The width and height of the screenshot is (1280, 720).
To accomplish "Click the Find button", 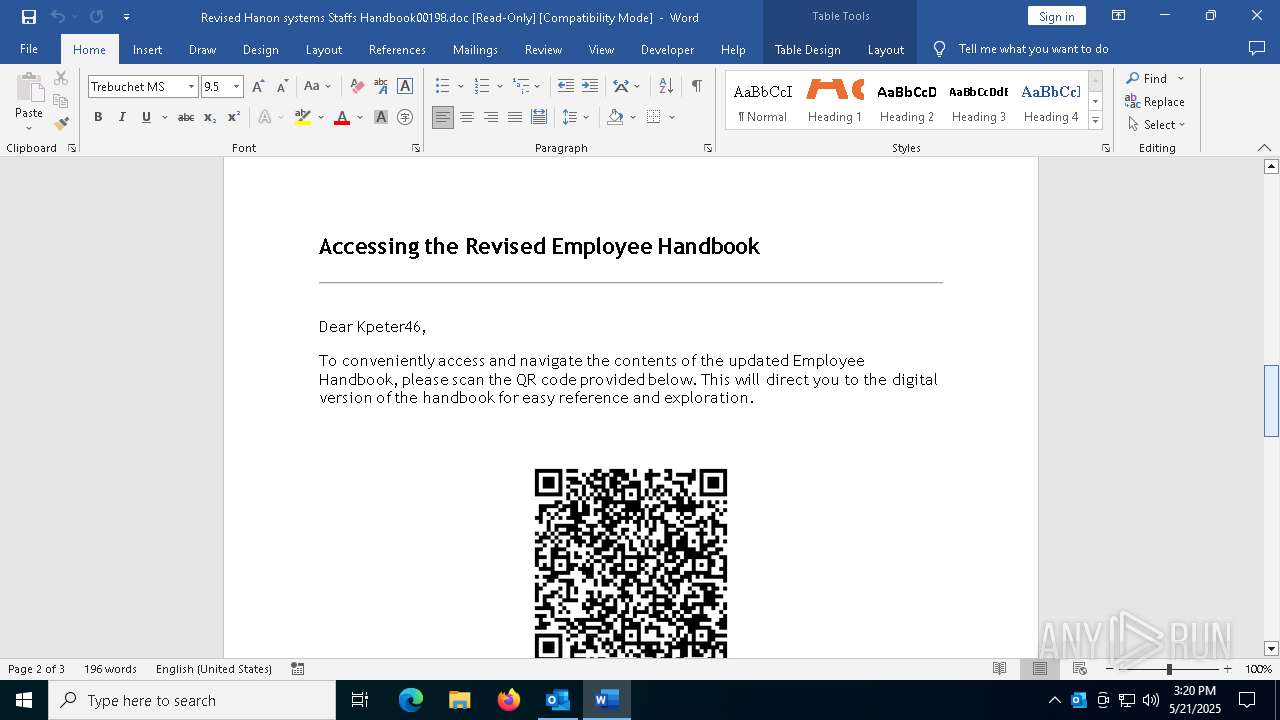I will pos(1147,78).
